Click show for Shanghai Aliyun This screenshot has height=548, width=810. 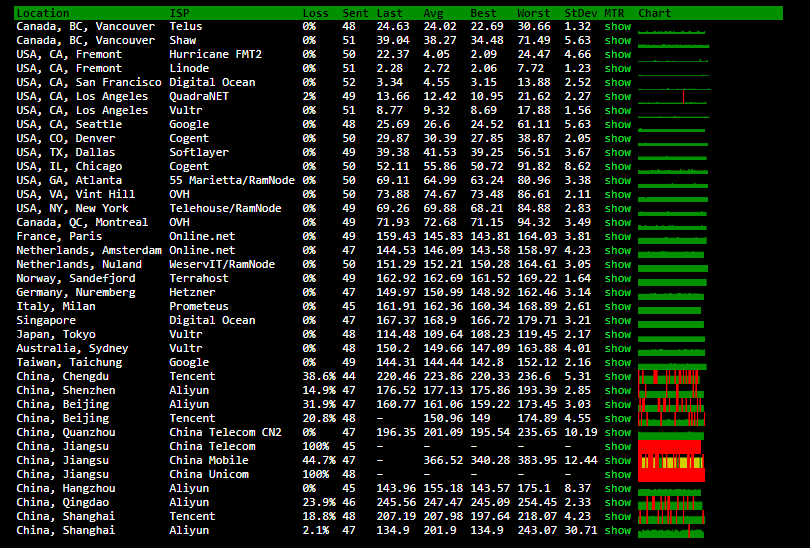click(618, 530)
